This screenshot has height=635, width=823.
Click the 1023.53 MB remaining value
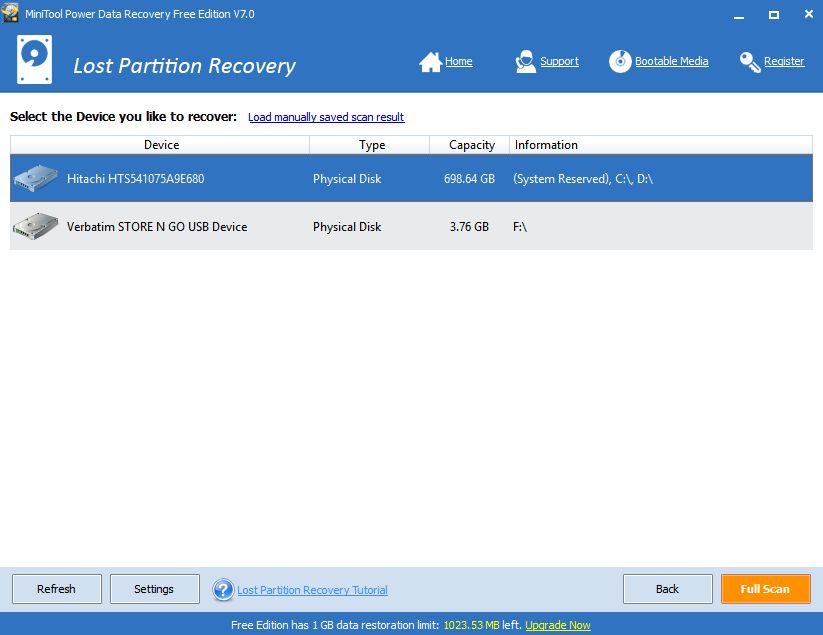pyautogui.click(x=471, y=625)
